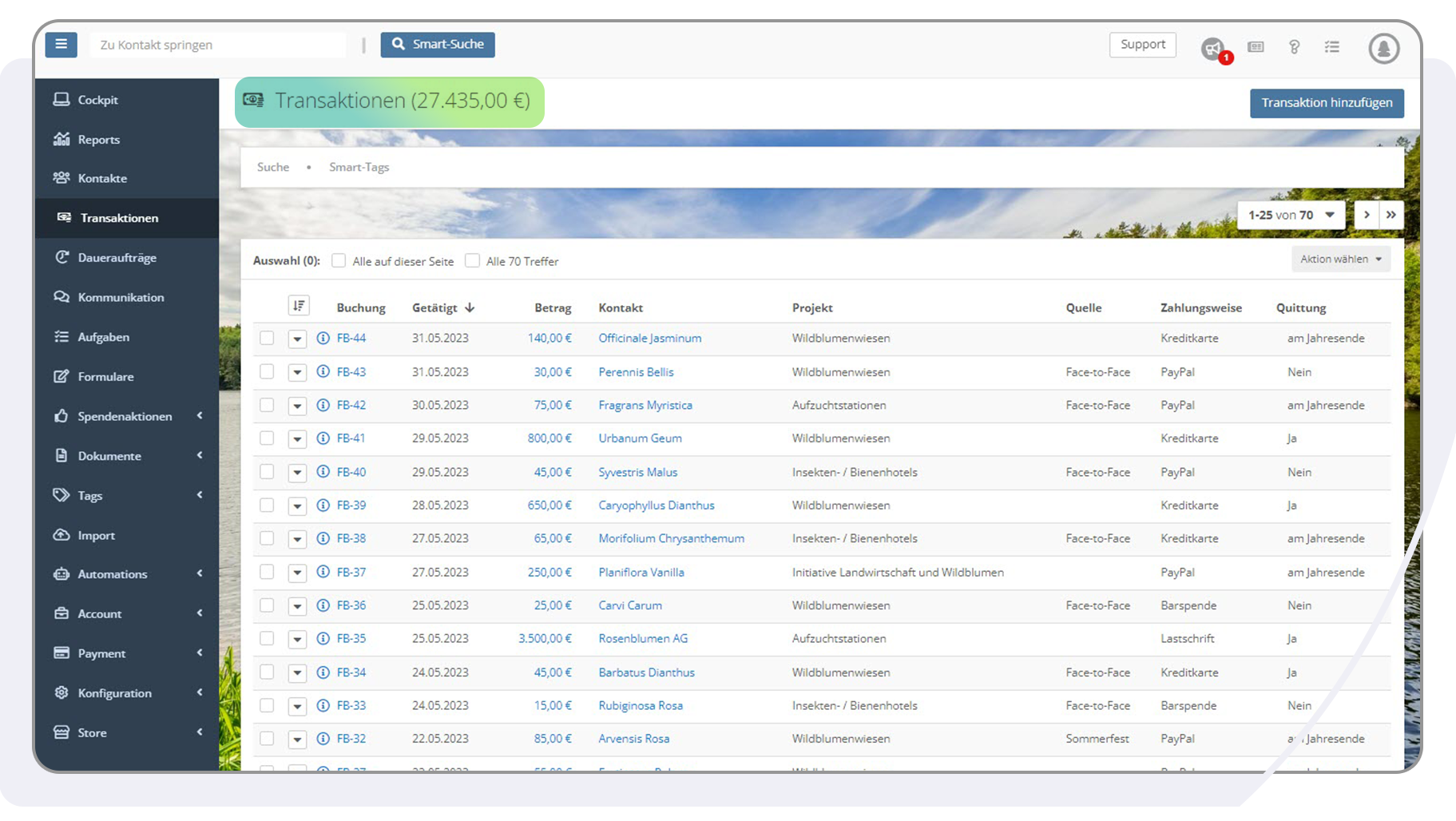Screen dimensions: 1456x821
Task: Click the 'Zu Kontakt springen' input field
Action: (x=218, y=45)
